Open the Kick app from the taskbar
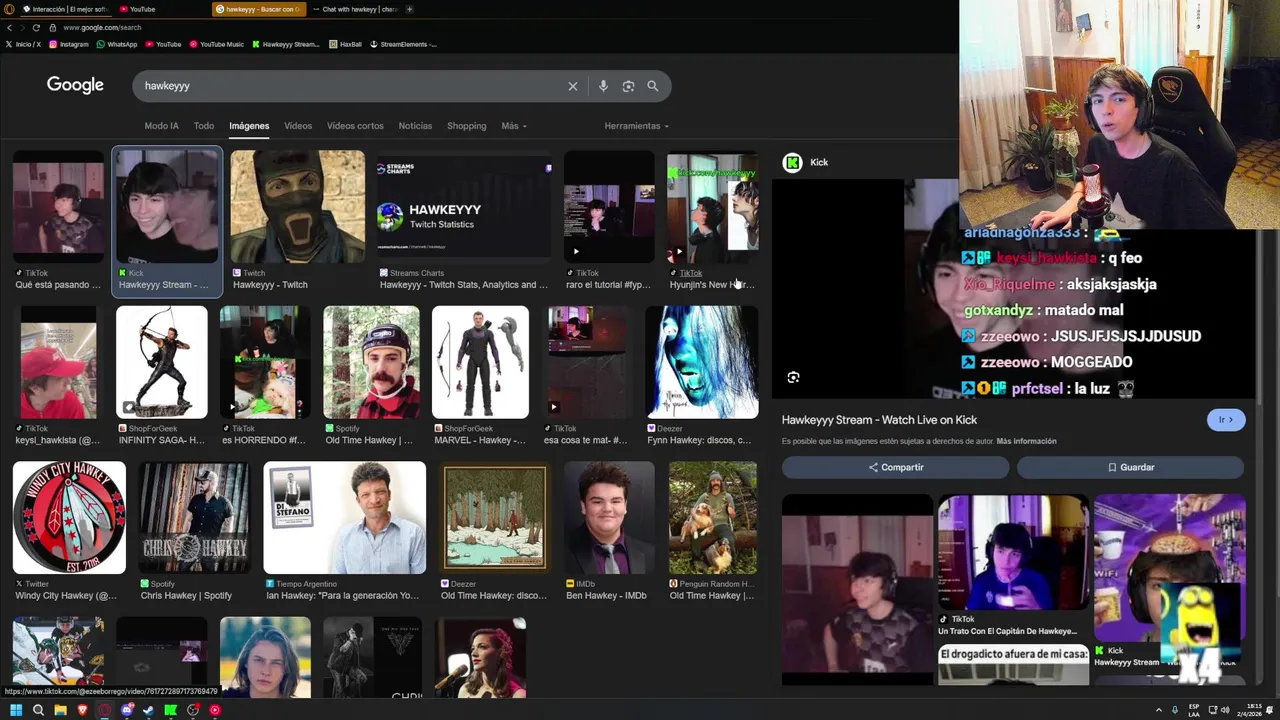Image resolution: width=1280 pixels, height=720 pixels. [x=171, y=710]
